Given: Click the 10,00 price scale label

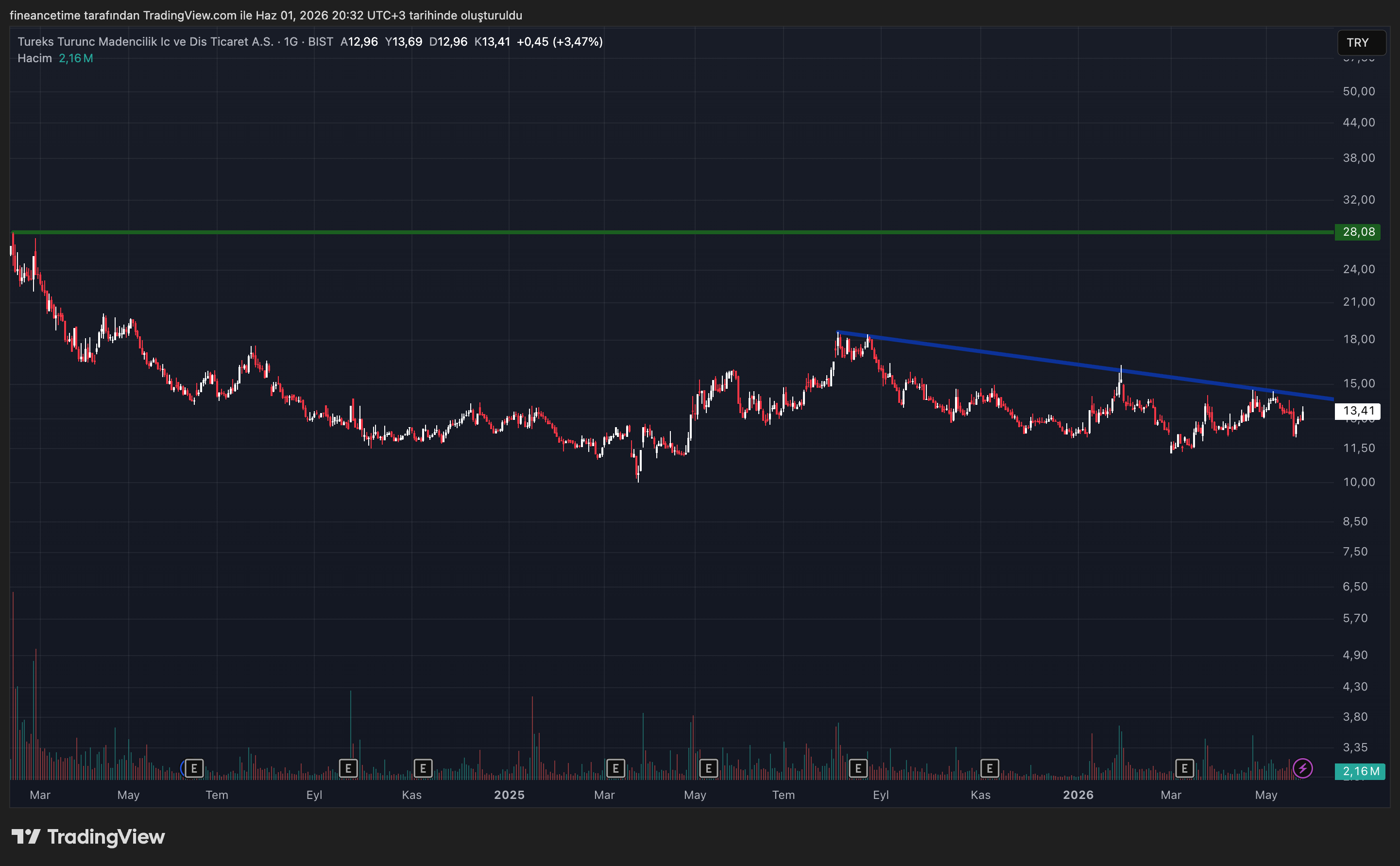Looking at the screenshot, I should pyautogui.click(x=1359, y=482).
